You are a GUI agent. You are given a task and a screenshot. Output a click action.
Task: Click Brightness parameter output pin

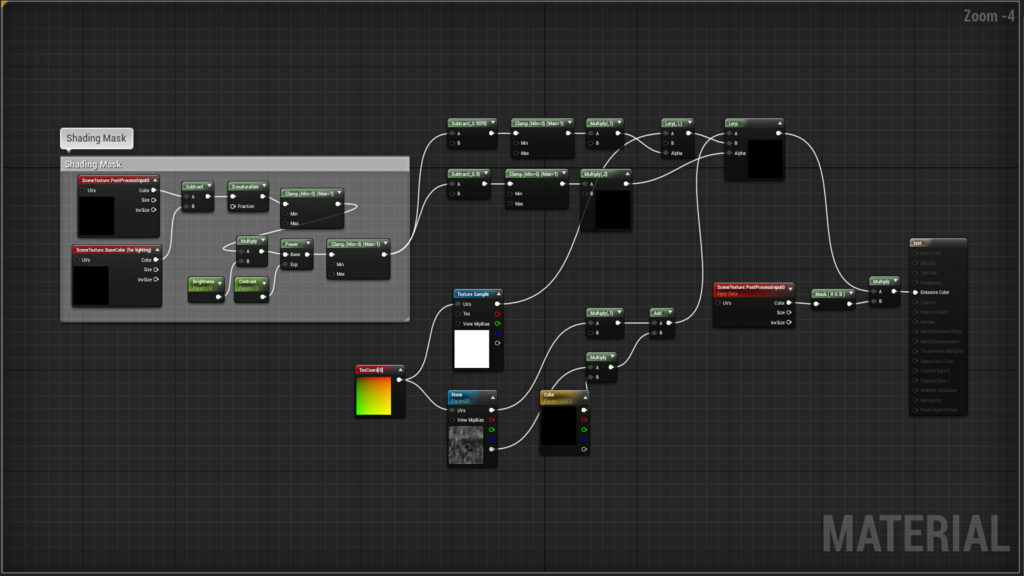click(219, 296)
